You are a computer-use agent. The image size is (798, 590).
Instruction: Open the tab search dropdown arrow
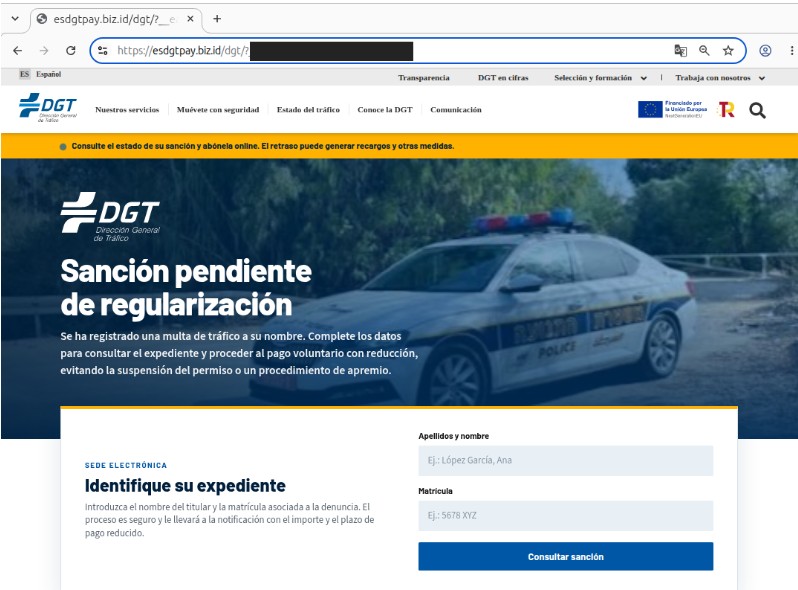[15, 19]
